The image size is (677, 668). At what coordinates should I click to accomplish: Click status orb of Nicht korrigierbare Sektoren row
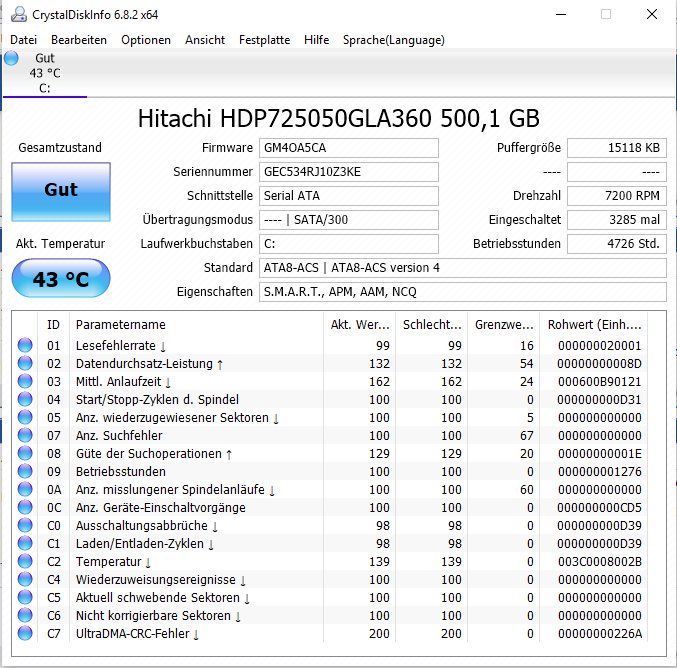click(25, 615)
